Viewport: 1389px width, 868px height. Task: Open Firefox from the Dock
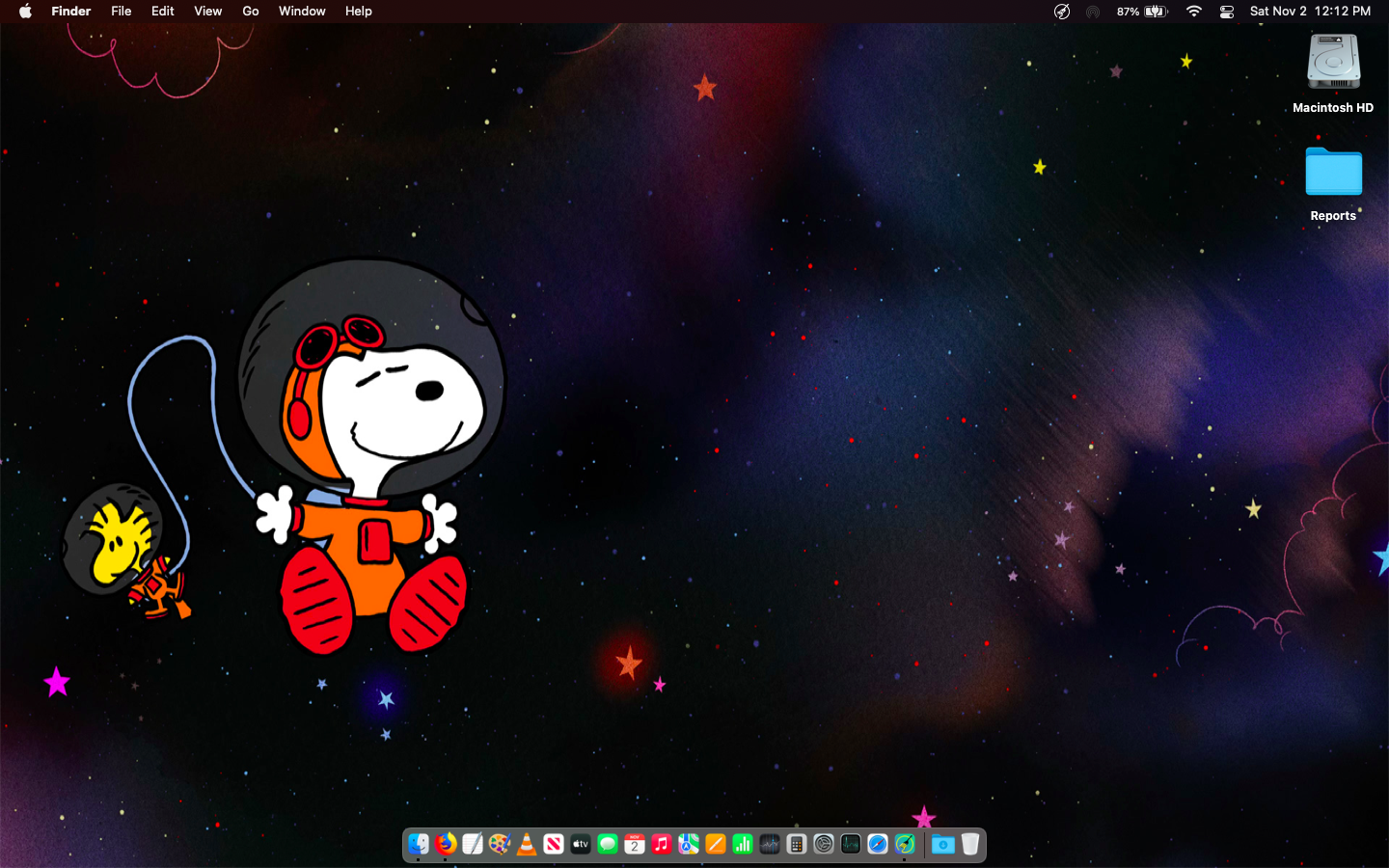tap(445, 844)
